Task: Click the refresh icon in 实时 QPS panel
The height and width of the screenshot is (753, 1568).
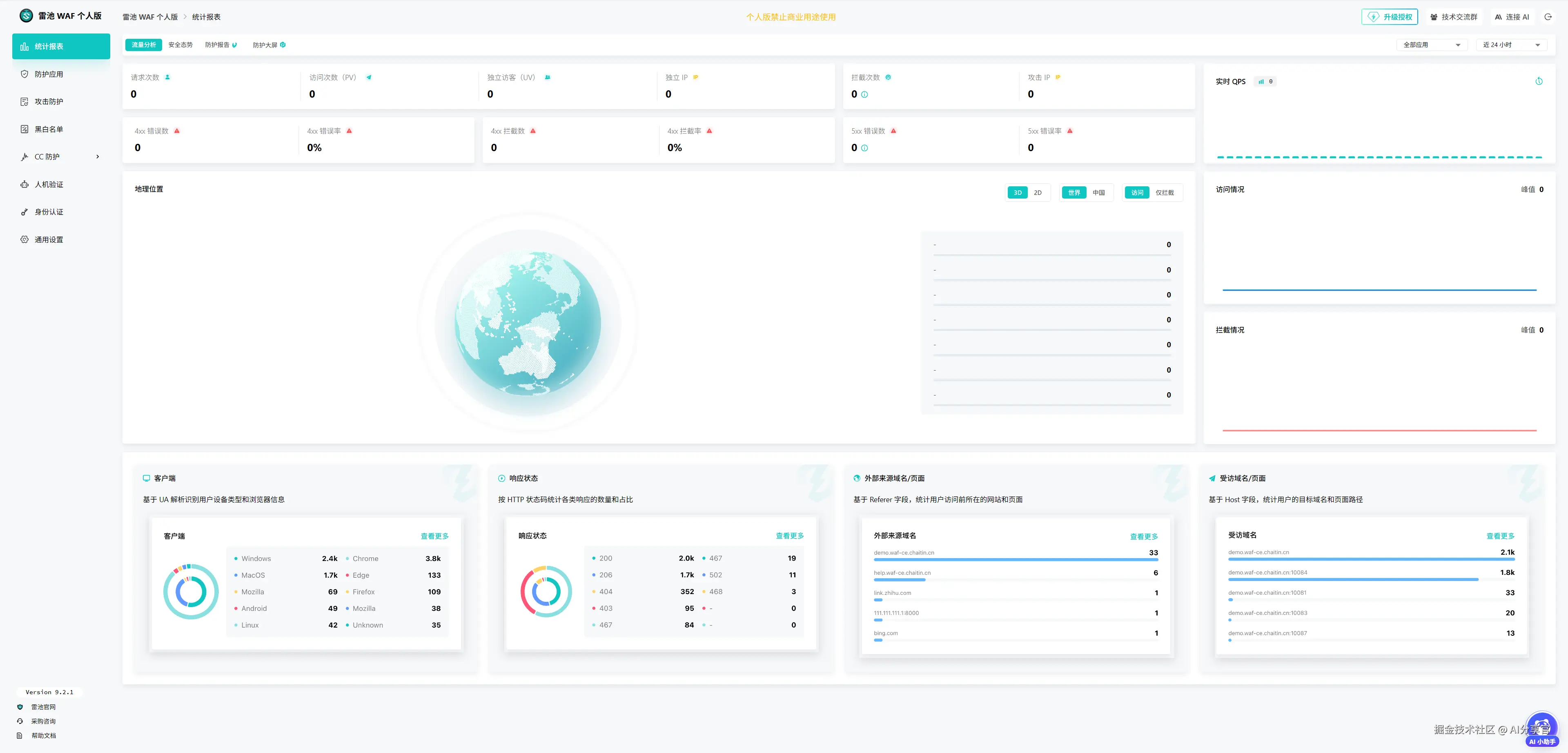Action: click(1539, 81)
